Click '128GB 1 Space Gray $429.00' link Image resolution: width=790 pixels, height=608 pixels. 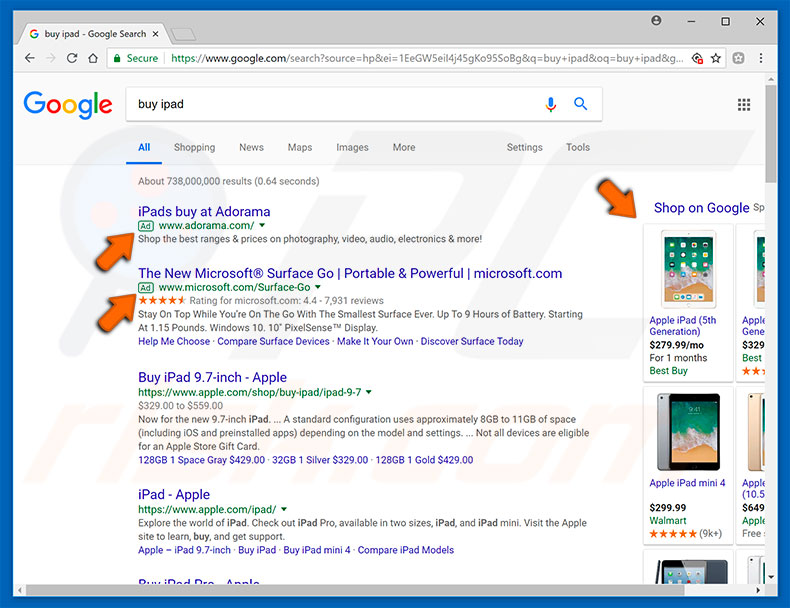click(x=201, y=460)
